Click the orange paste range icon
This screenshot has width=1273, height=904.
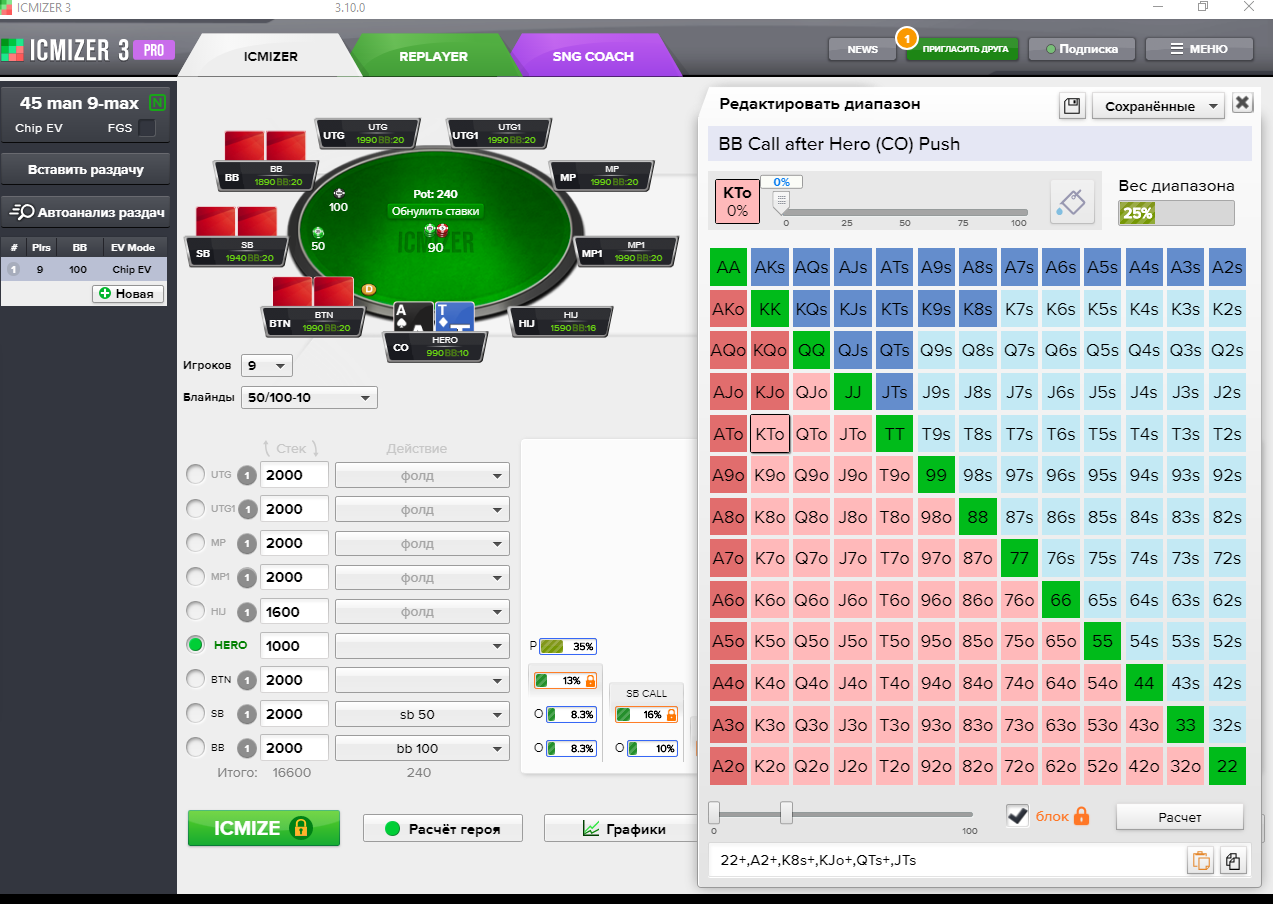pyautogui.click(x=1200, y=860)
